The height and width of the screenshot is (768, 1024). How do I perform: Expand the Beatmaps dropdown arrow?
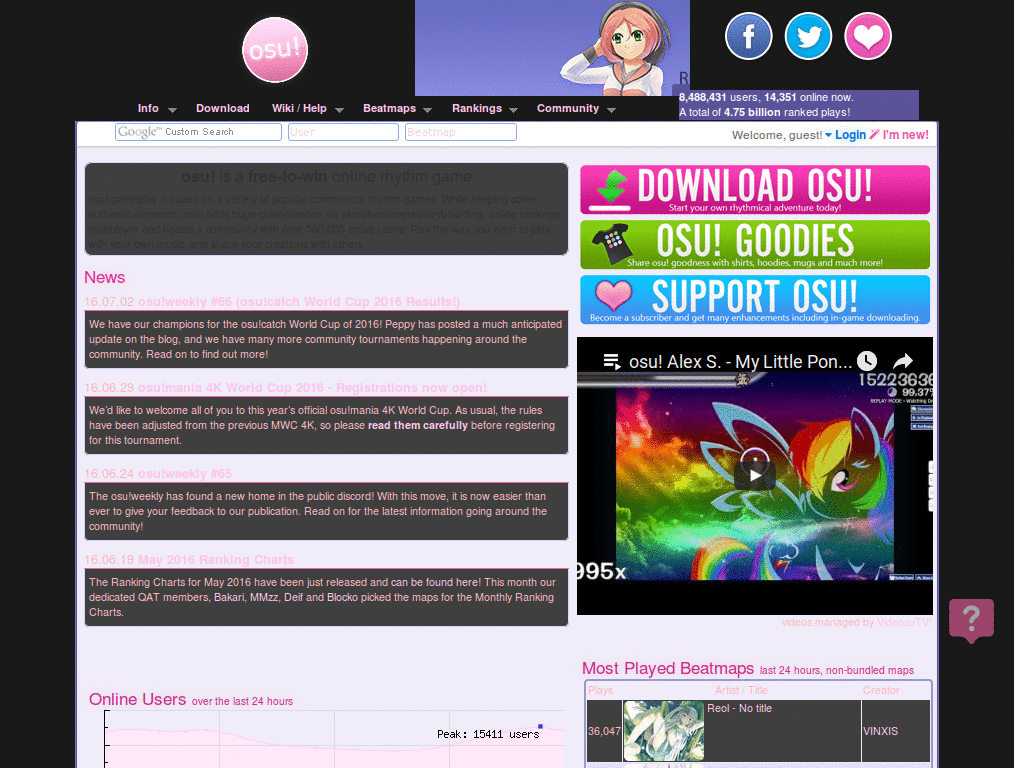coord(428,110)
